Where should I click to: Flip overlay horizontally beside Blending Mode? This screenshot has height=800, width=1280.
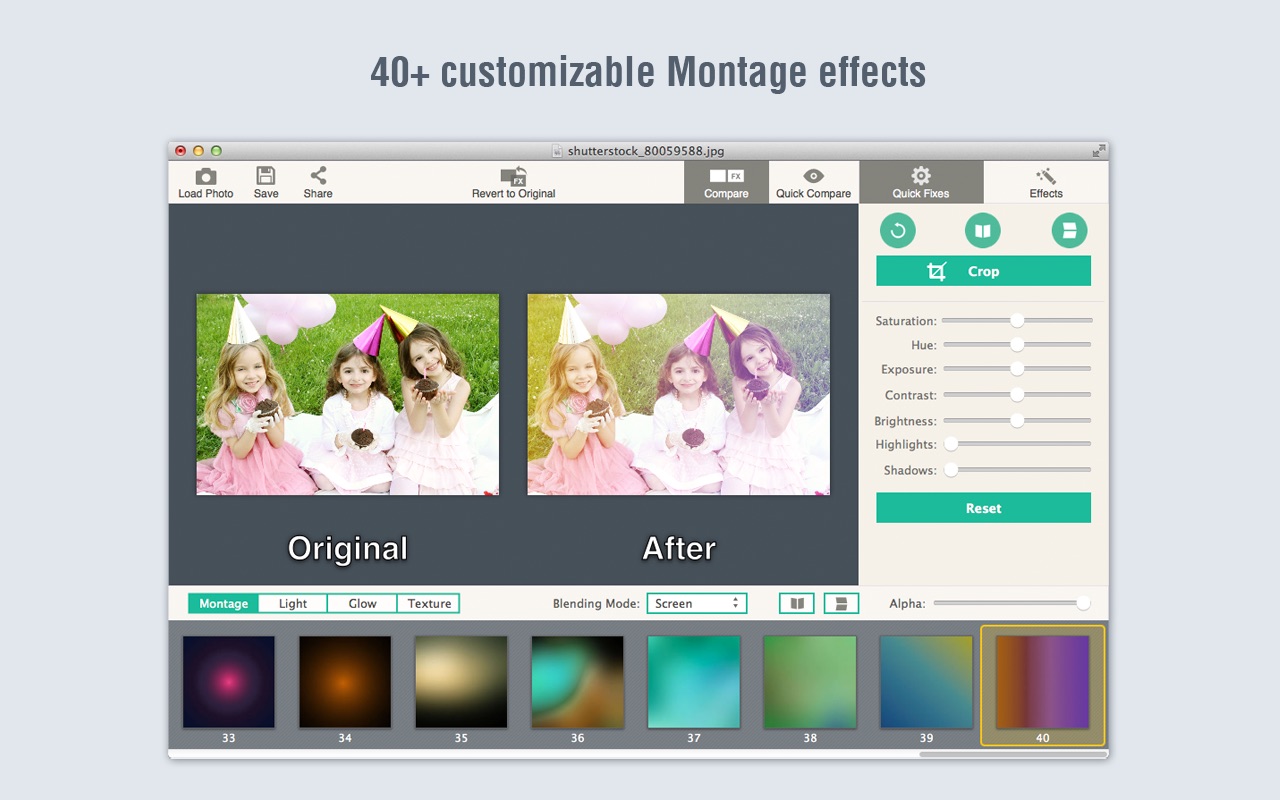point(797,604)
